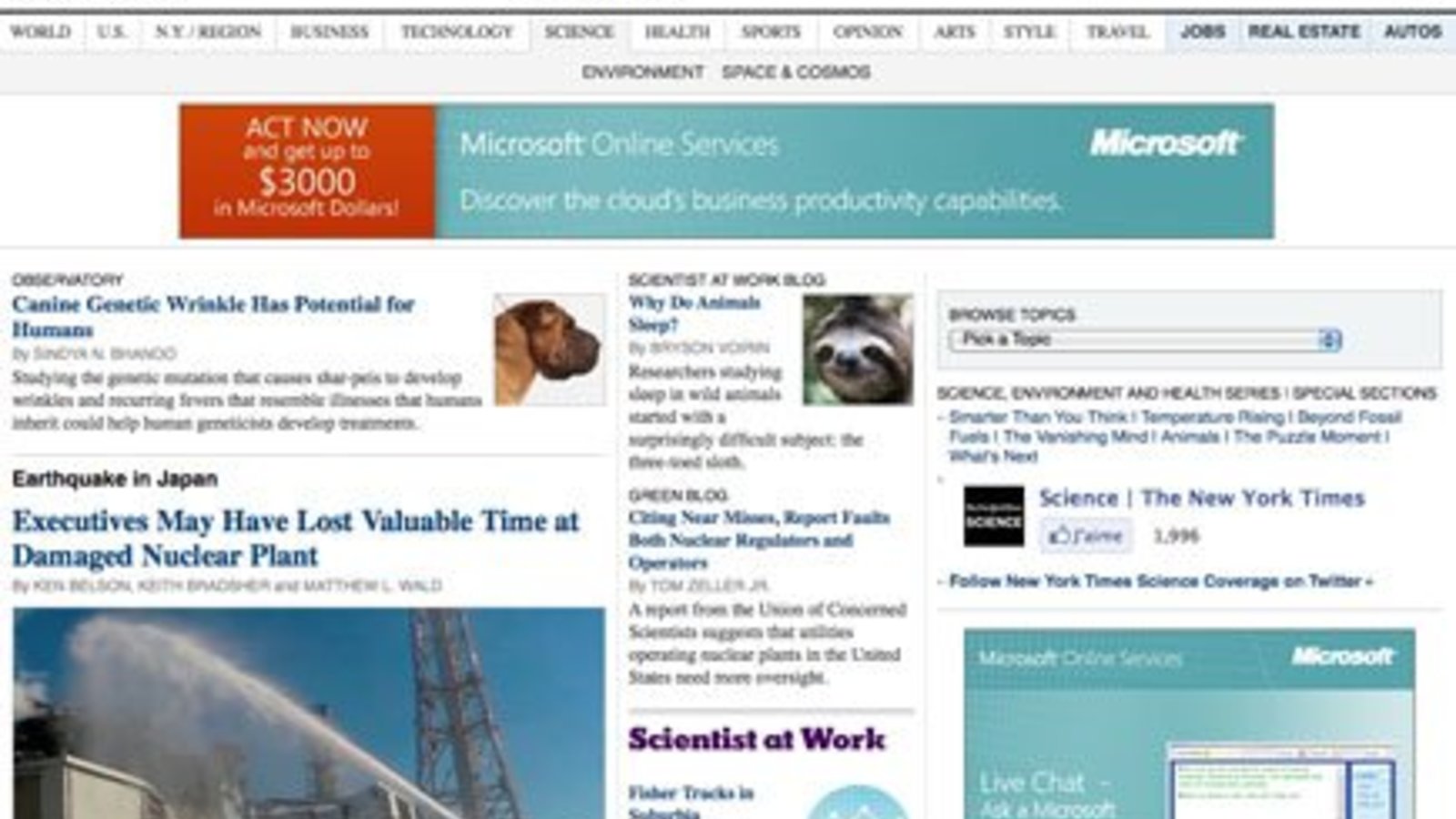Open Citing Near Misses Green Blog article
This screenshot has height=819, width=1456.
pos(759,540)
